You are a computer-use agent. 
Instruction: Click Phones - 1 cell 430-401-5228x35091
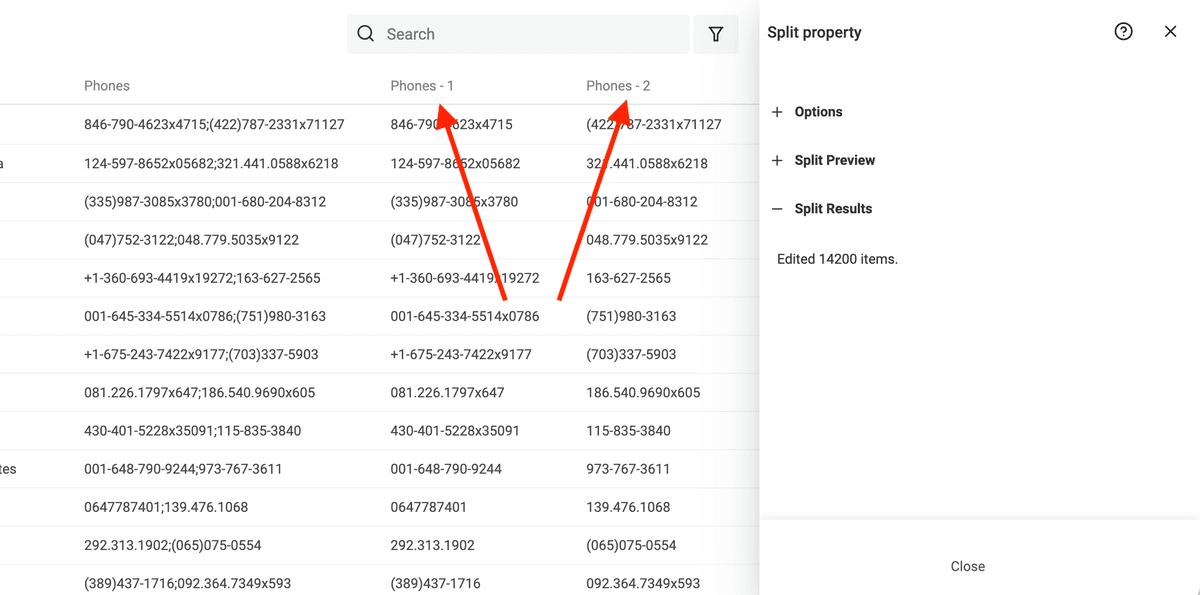[455, 431]
